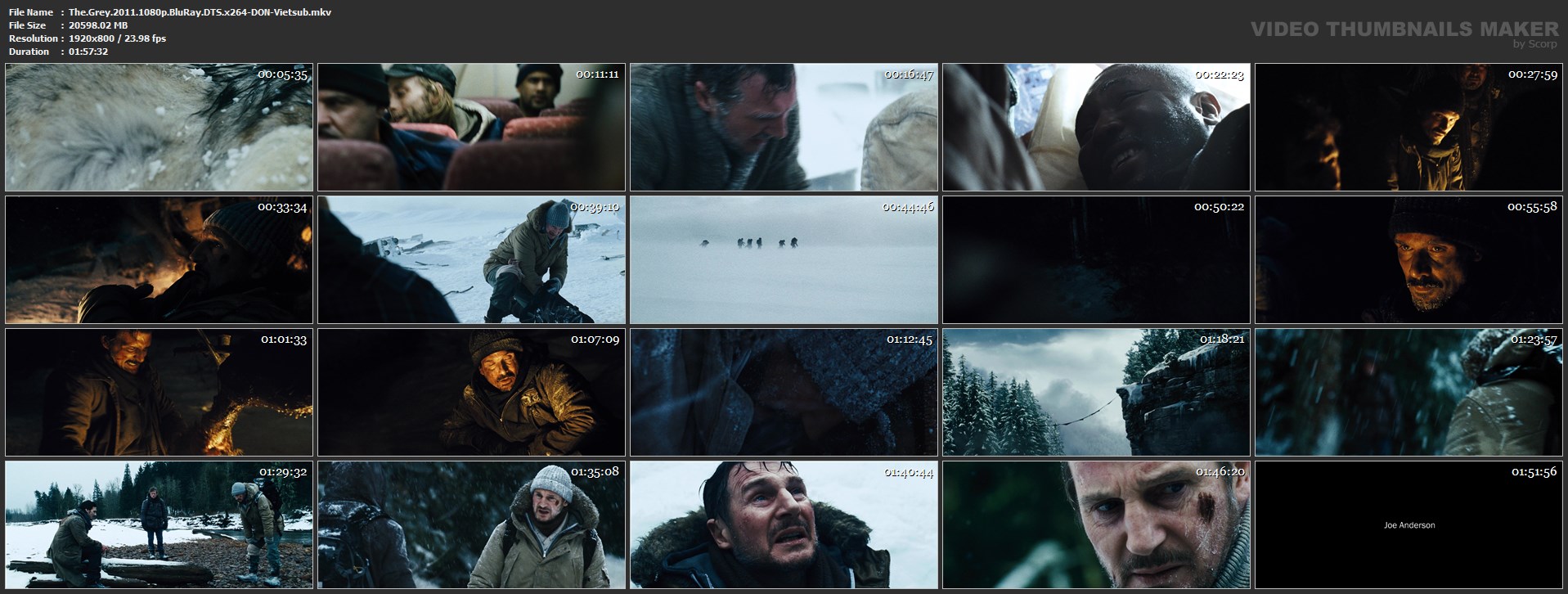The width and height of the screenshot is (1568, 594).
Task: Select the snowy wreckage thumbnail 00:39:10
Action: coord(471,259)
